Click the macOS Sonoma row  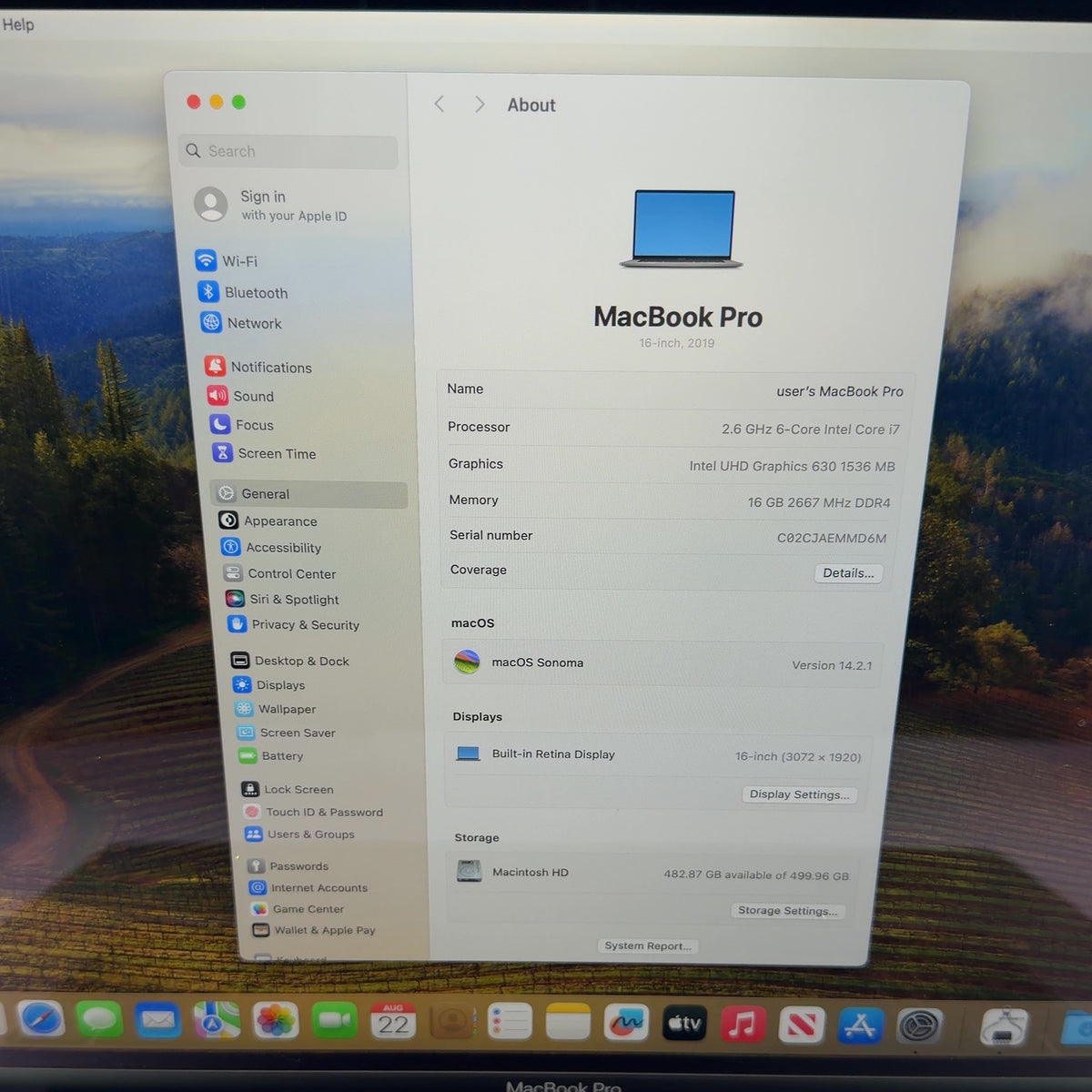pos(662,663)
